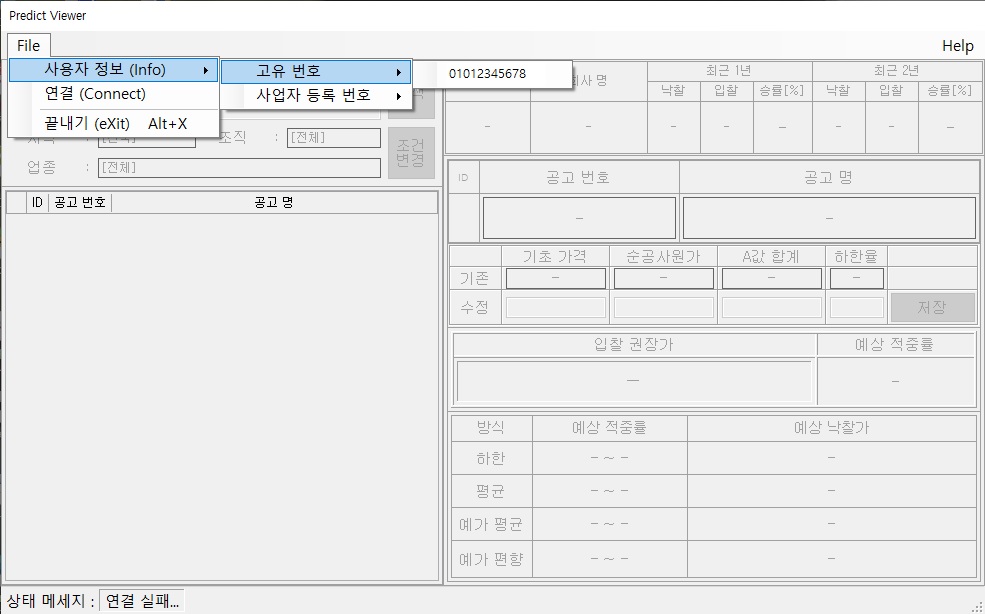Select the 01012345678 submenu entry

coord(487,74)
